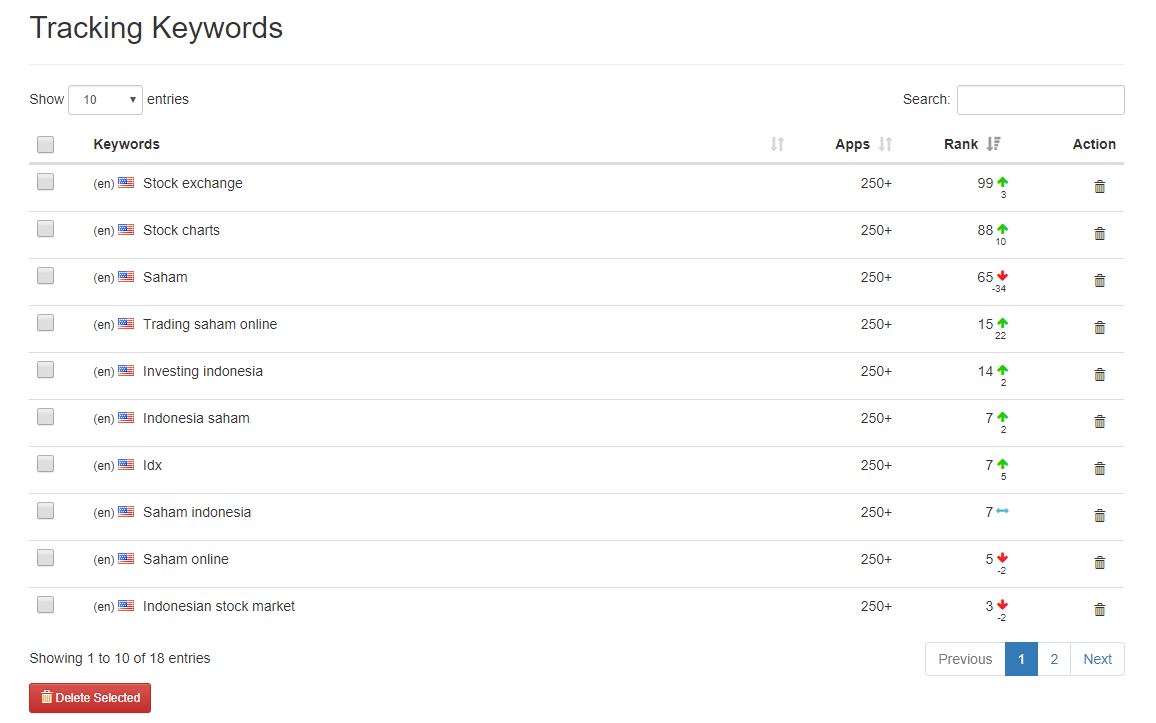
Task: Sort by Keywords column sort icon
Action: 777,144
